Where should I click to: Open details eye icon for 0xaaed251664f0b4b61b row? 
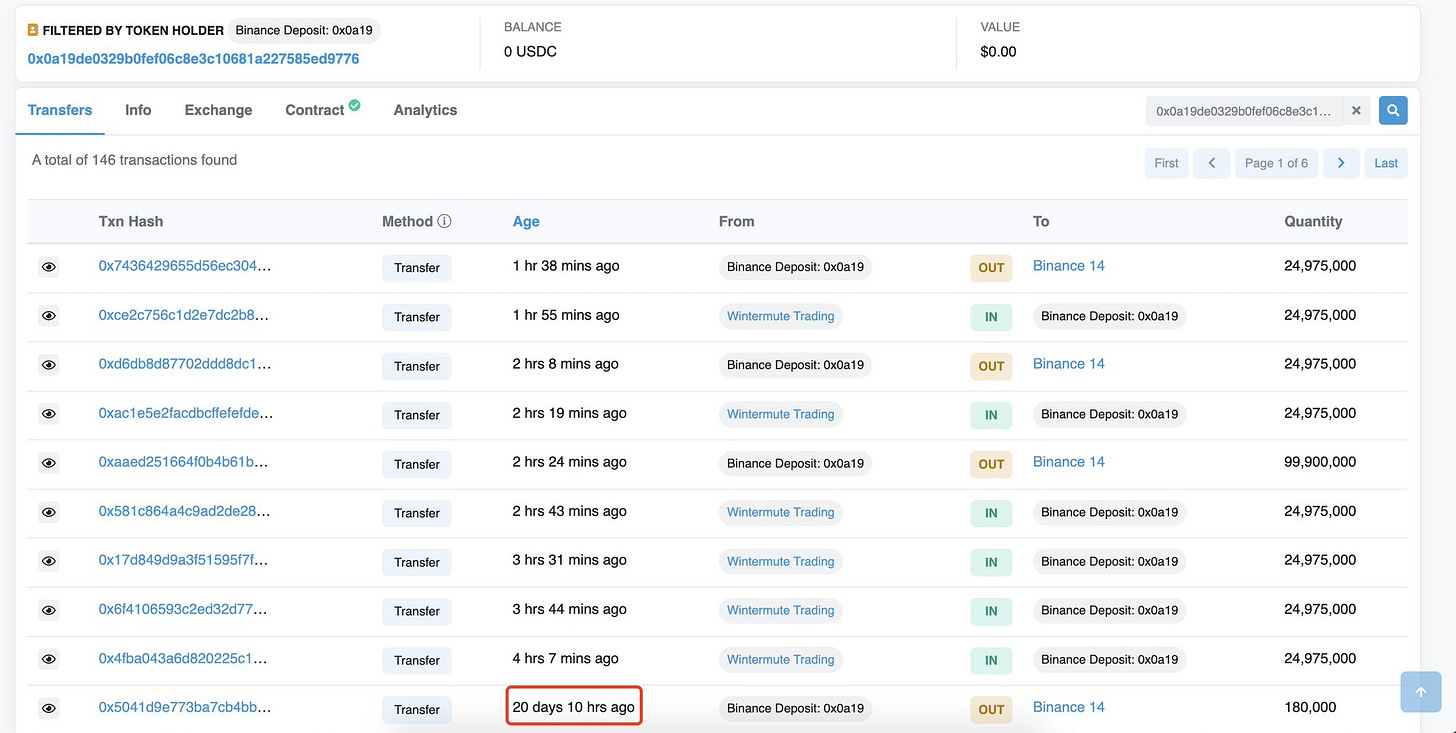point(49,463)
